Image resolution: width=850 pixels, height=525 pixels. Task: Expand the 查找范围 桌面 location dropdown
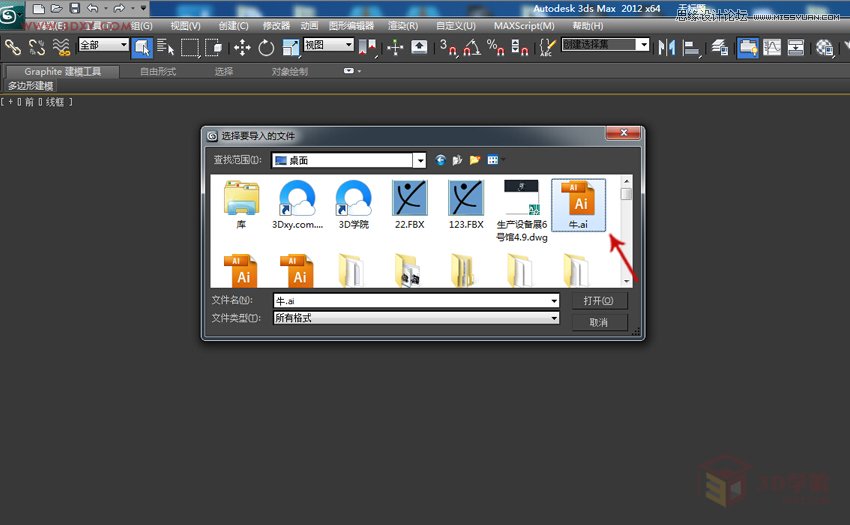tap(420, 160)
